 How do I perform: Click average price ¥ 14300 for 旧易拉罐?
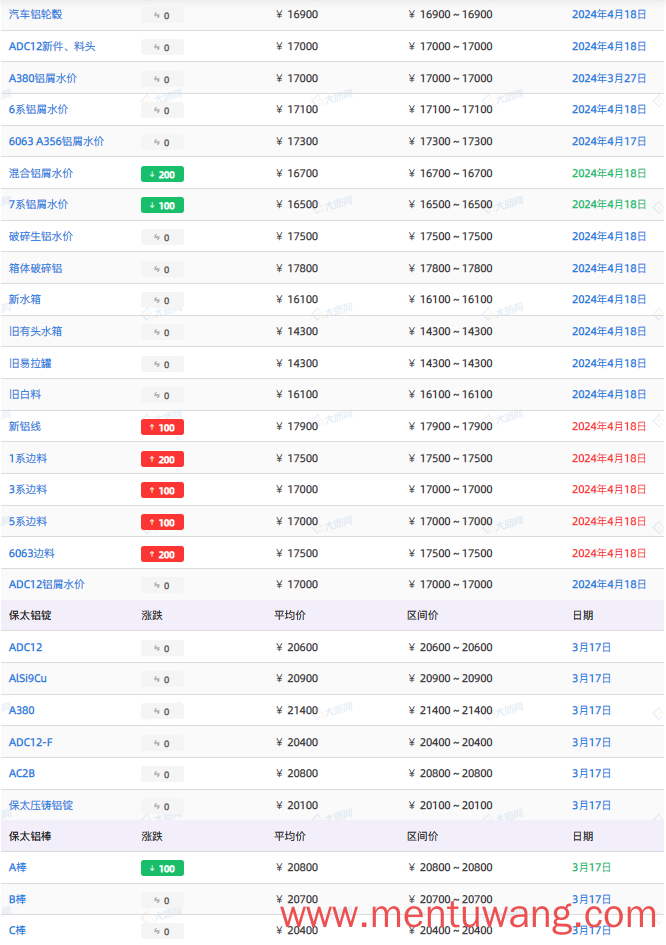click(297, 363)
